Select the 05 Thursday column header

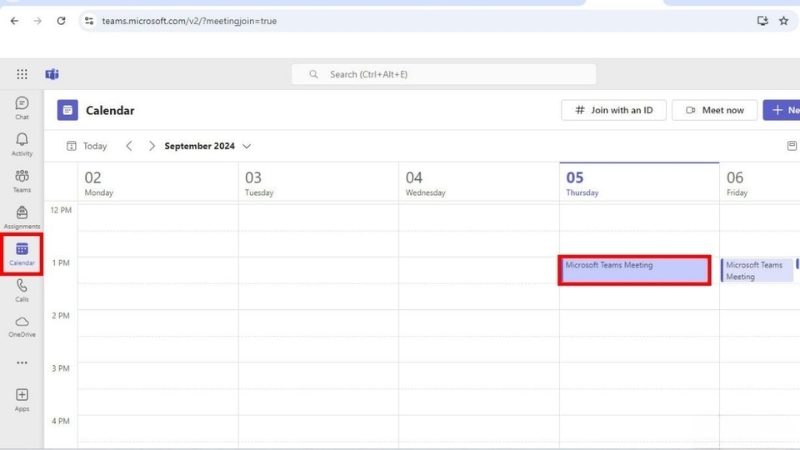(x=639, y=183)
